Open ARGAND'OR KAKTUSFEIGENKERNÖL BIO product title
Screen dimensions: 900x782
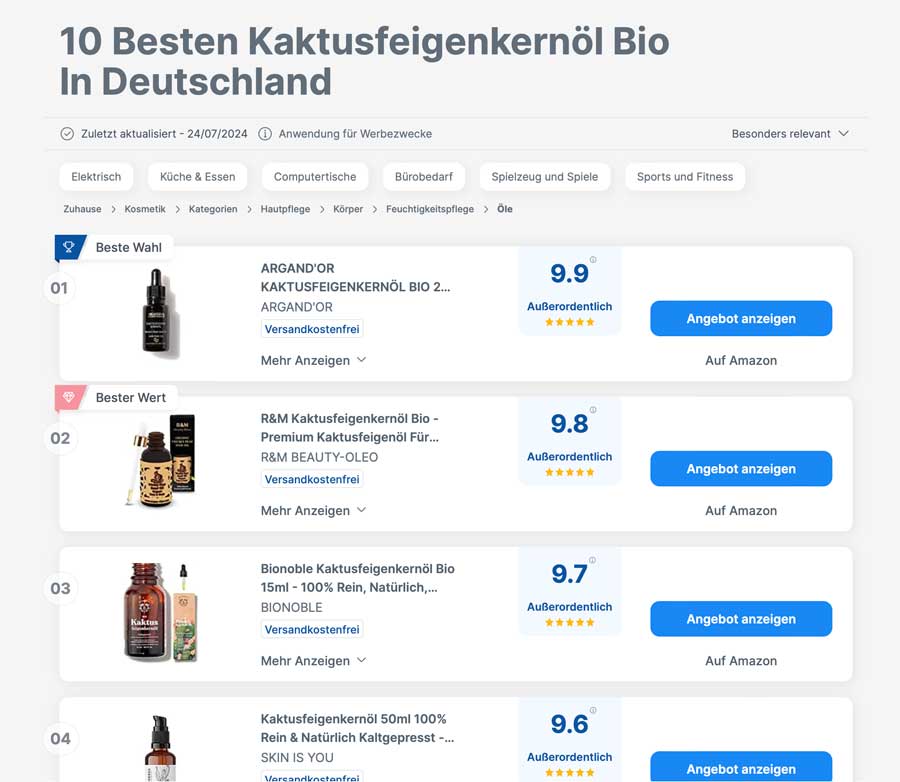[355, 277]
